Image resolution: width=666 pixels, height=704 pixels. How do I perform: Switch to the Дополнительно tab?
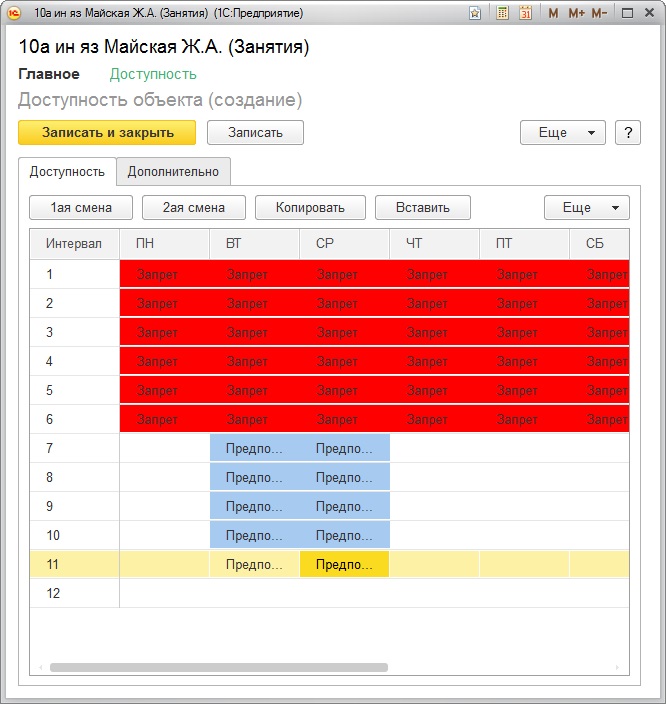173,172
